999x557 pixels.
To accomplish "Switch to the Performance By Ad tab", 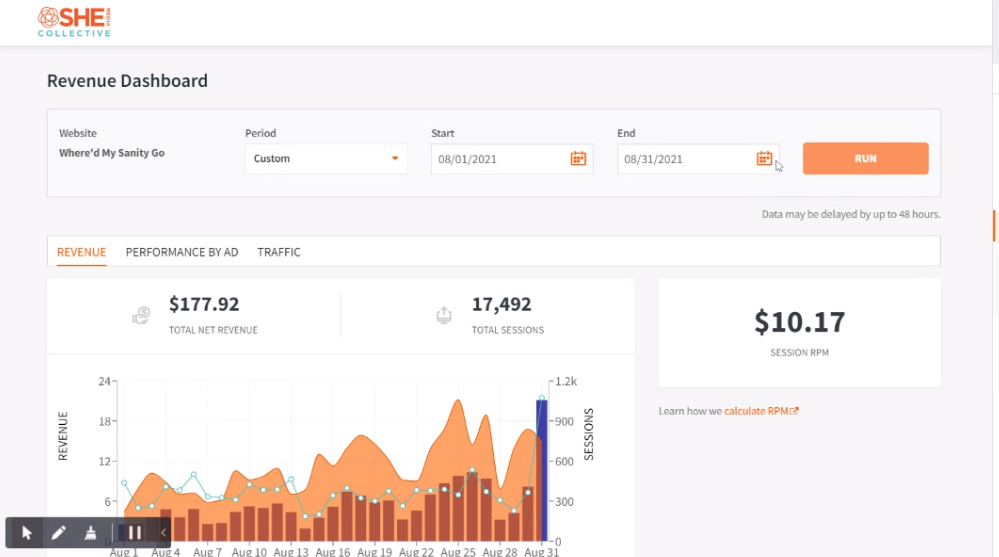I will point(182,252).
